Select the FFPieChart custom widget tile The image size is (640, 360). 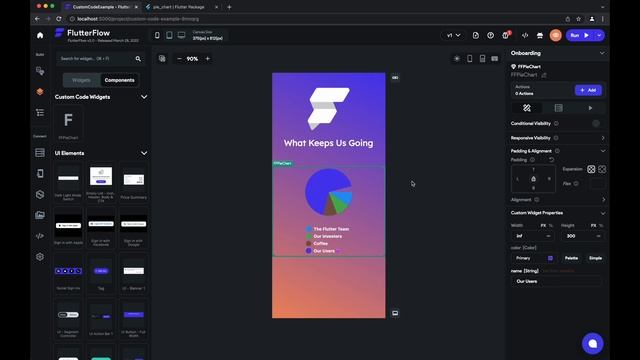68,124
